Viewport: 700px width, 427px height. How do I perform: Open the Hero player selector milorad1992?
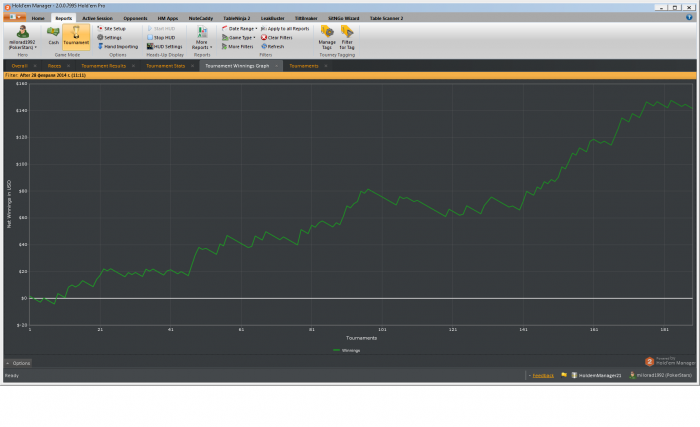pyautogui.click(x=22, y=38)
